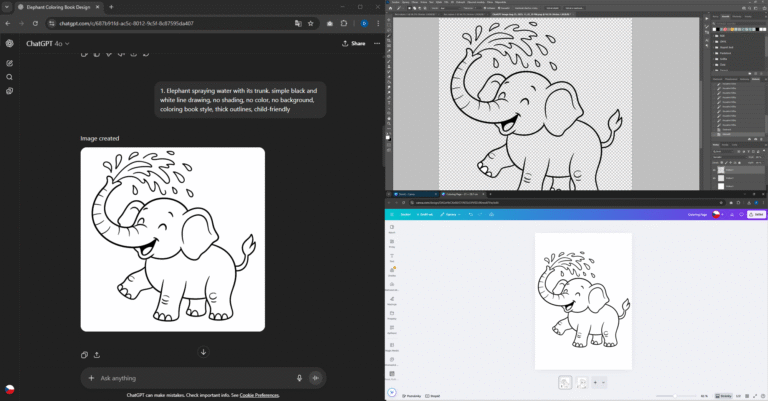Open the plus attachment menu in the message box
Viewport: 768px width, 401px height.
pos(92,378)
